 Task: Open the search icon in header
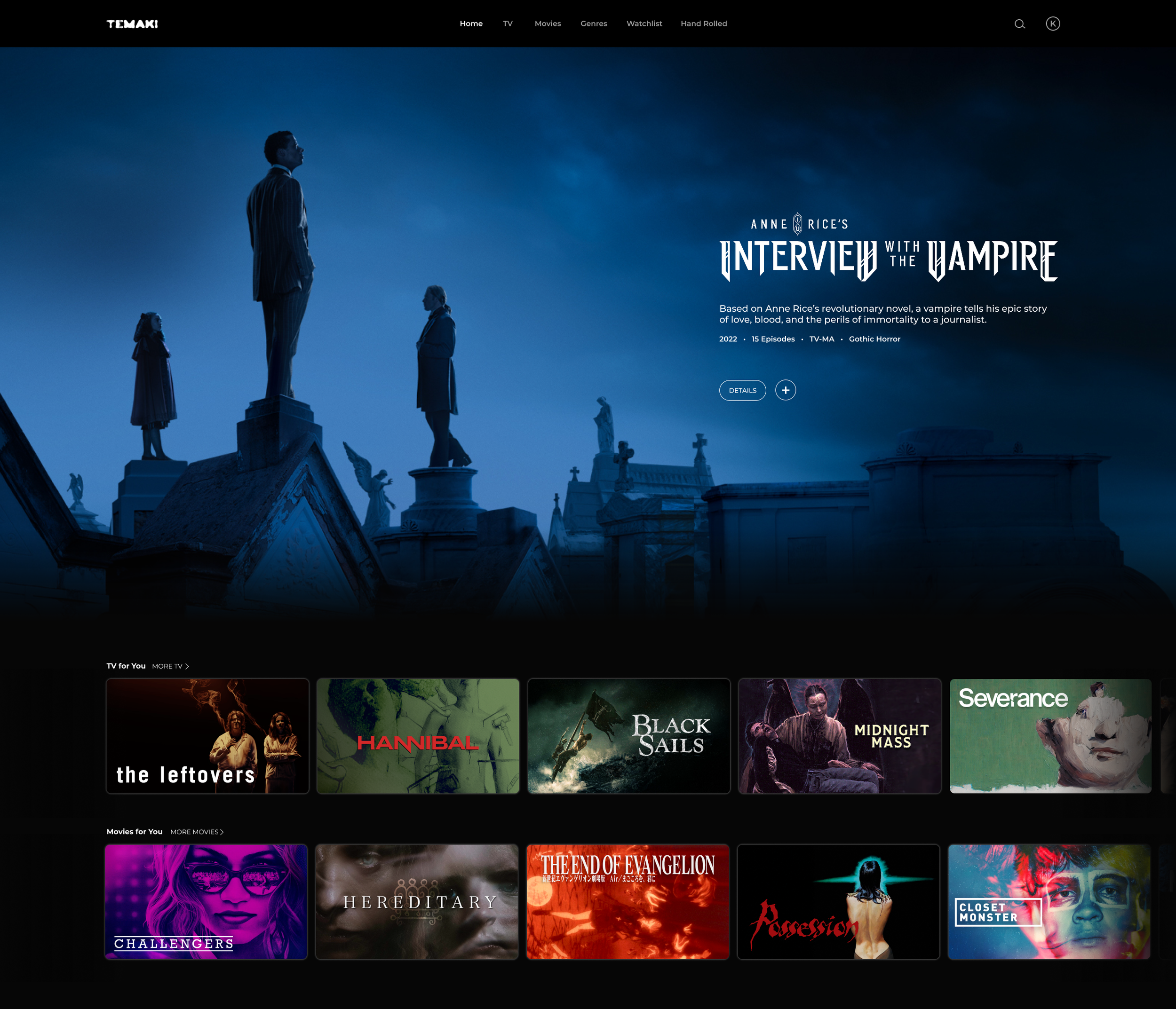(x=1020, y=24)
